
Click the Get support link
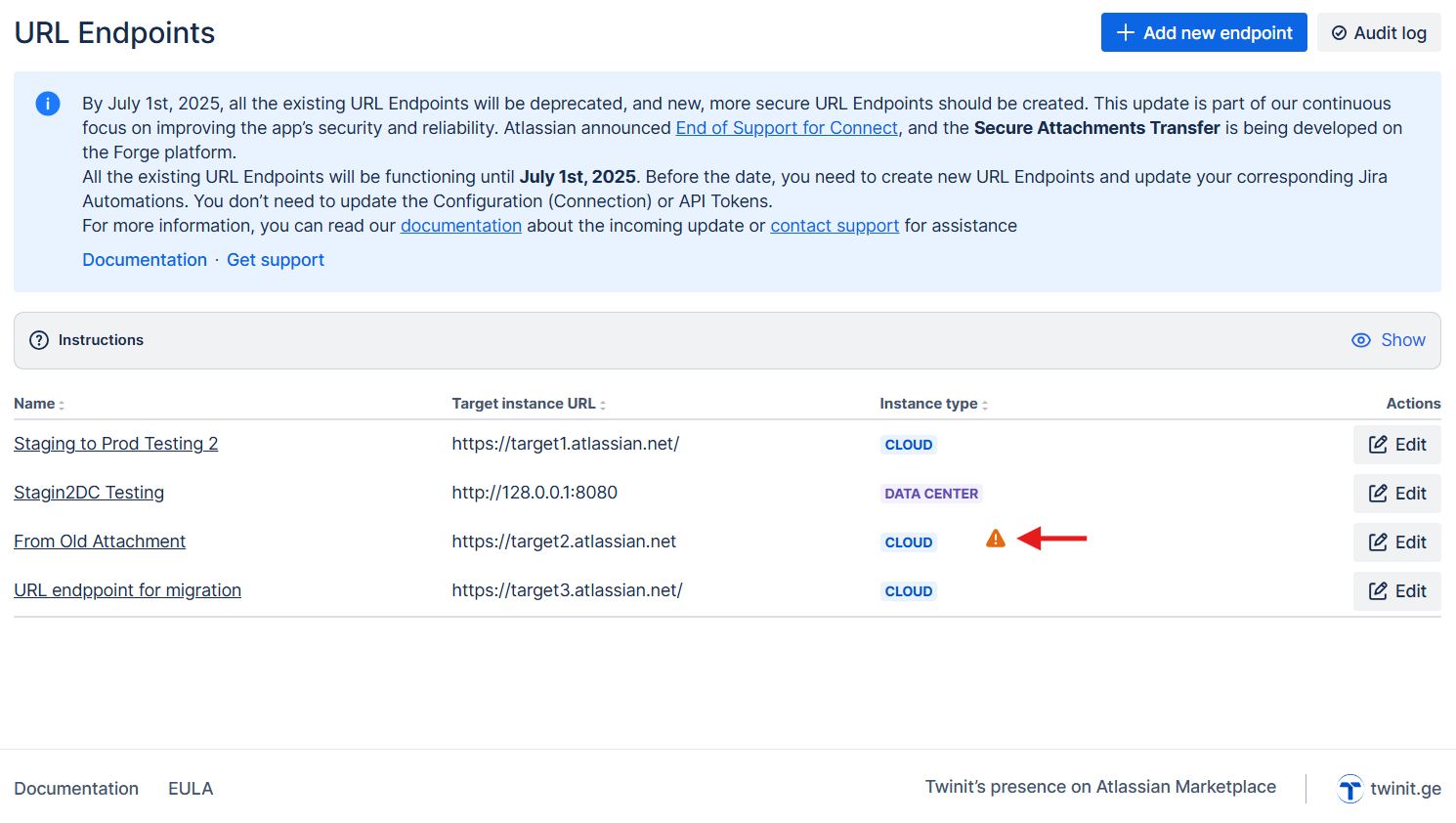[276, 260]
